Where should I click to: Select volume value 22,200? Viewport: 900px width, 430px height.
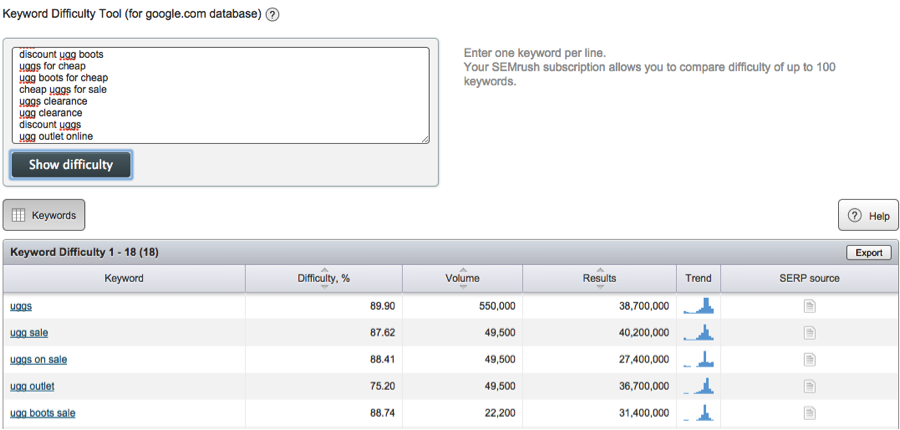click(501, 413)
